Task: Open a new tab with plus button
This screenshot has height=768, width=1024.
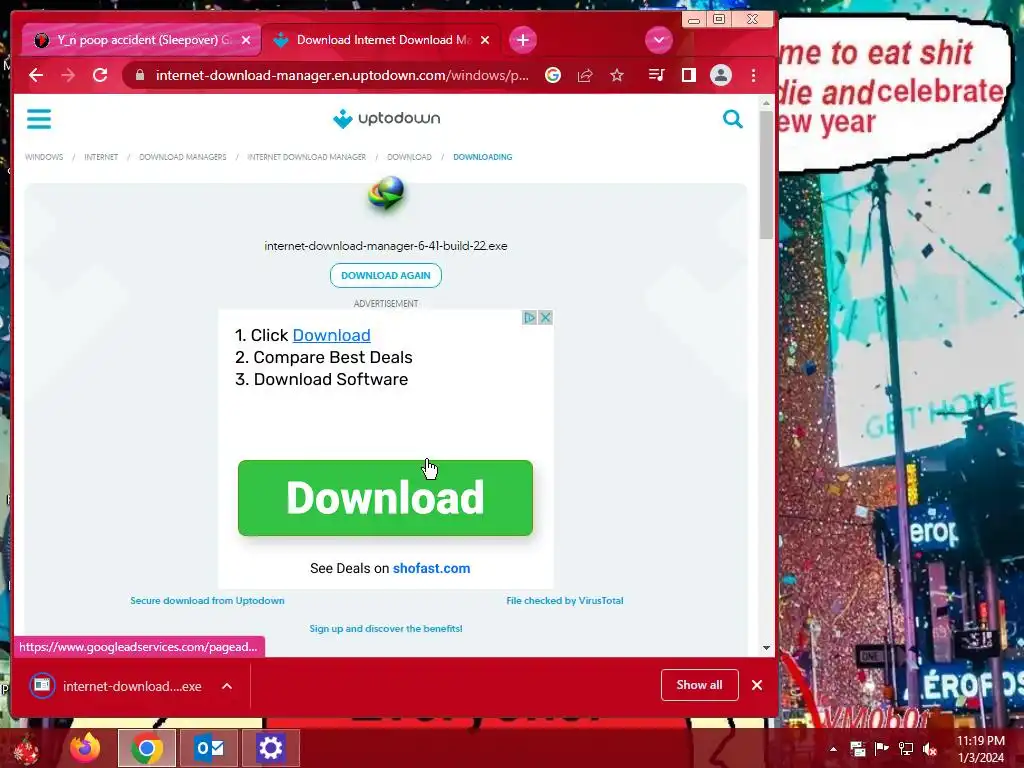Action: (x=522, y=40)
